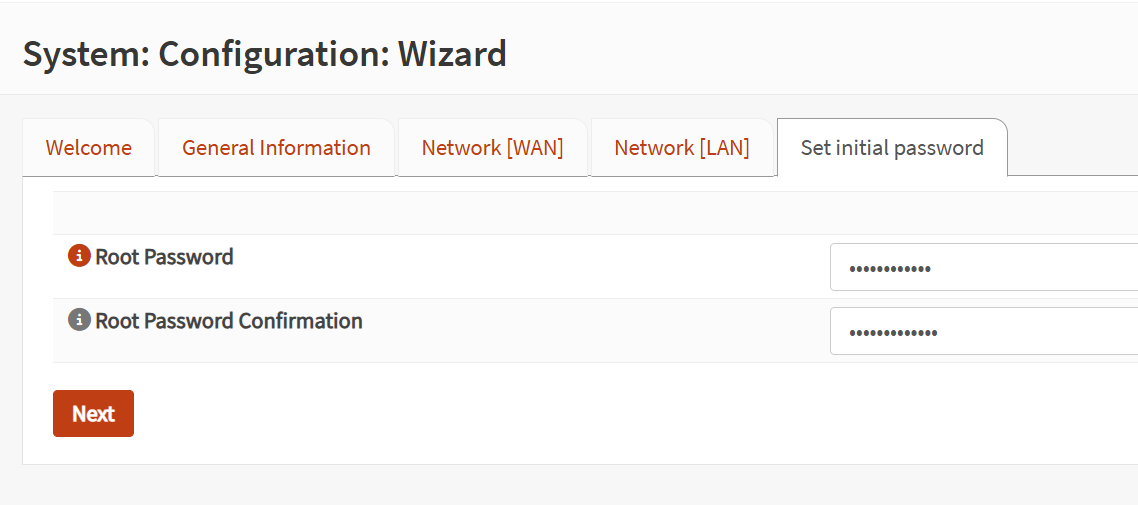Click the gray info icon beside Root Password Confirmation
The width and height of the screenshot is (1138, 505).
click(79, 321)
